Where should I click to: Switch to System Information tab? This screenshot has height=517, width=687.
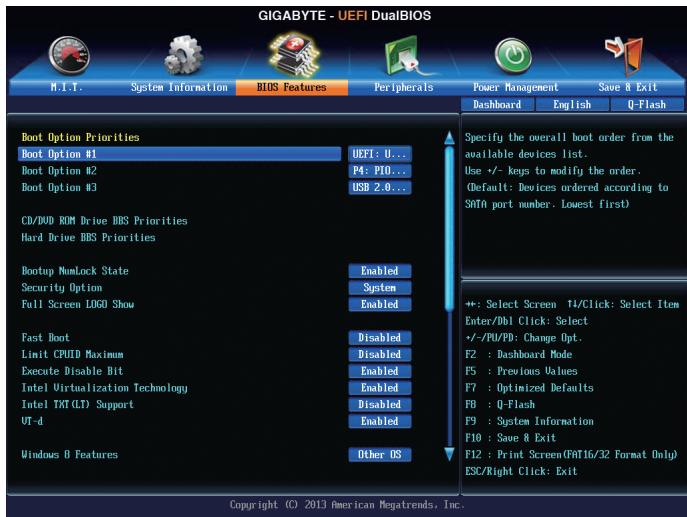(x=179, y=87)
